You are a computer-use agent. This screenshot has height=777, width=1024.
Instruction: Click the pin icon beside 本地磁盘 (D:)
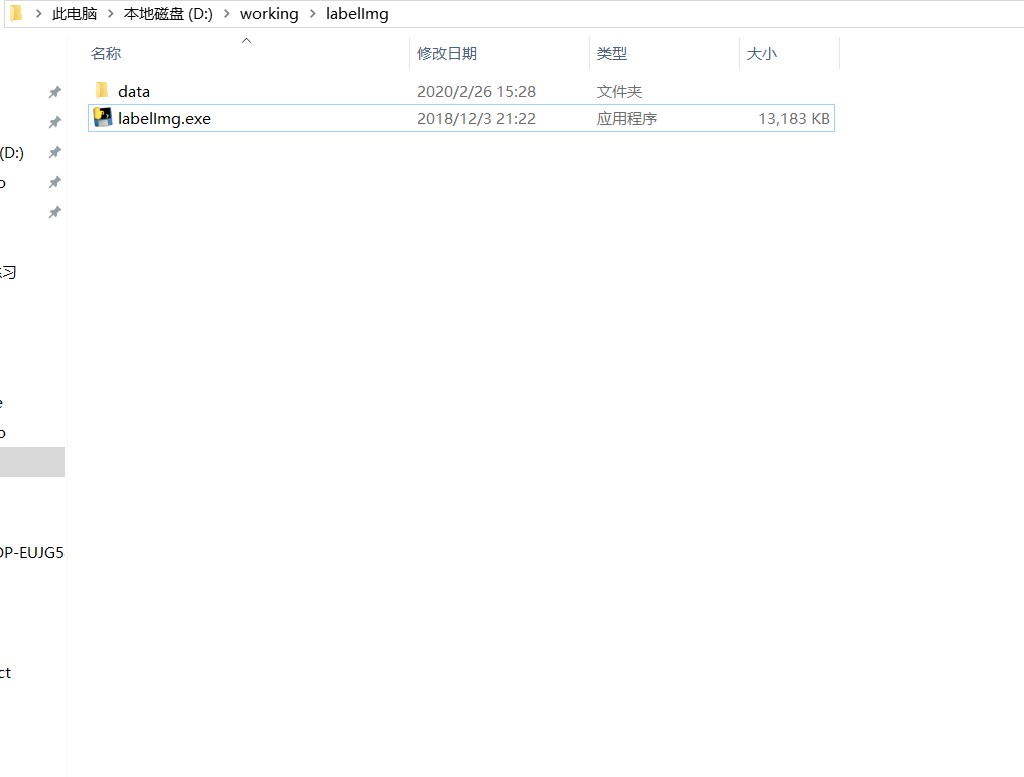(x=55, y=152)
